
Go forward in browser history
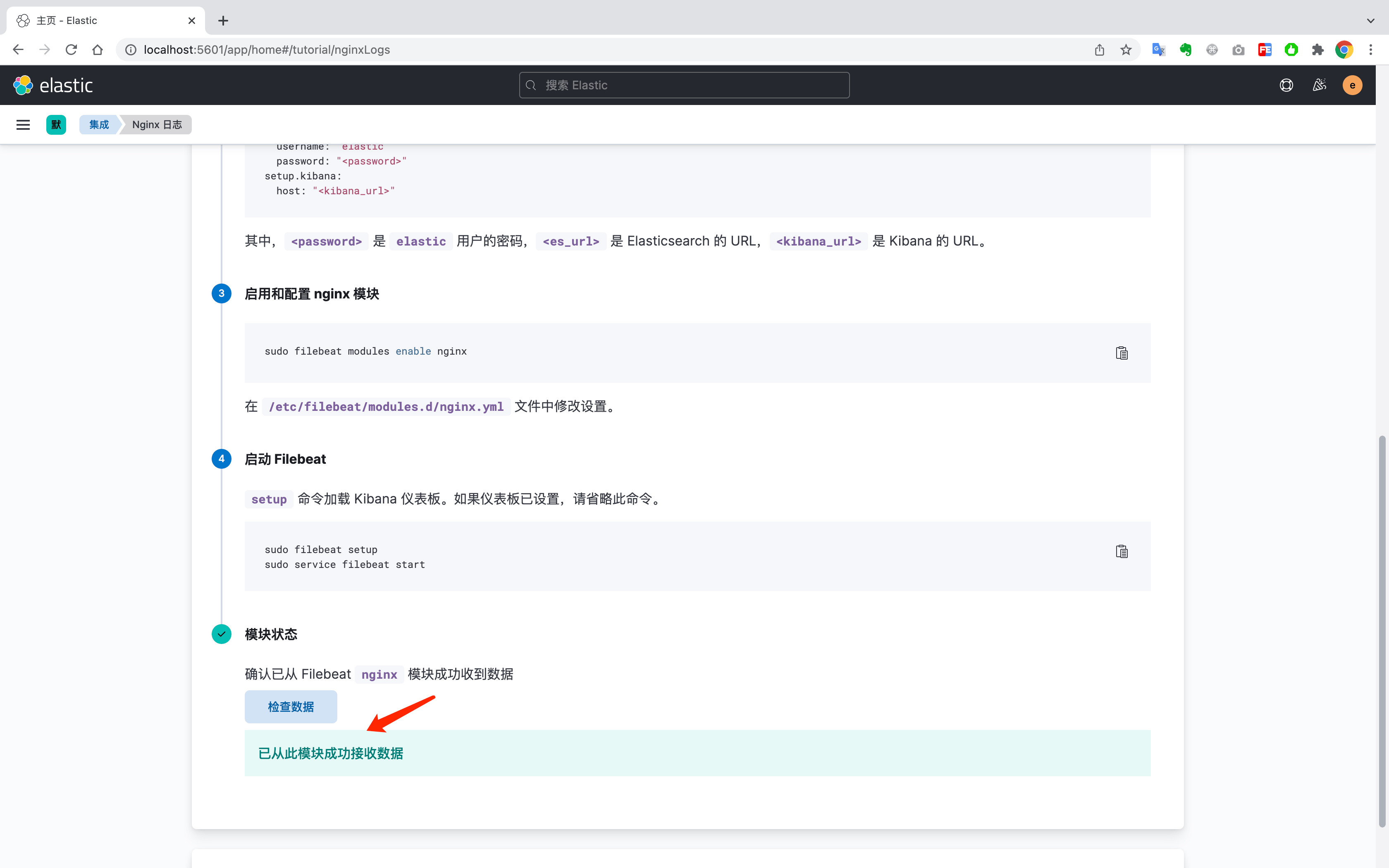(x=45, y=50)
